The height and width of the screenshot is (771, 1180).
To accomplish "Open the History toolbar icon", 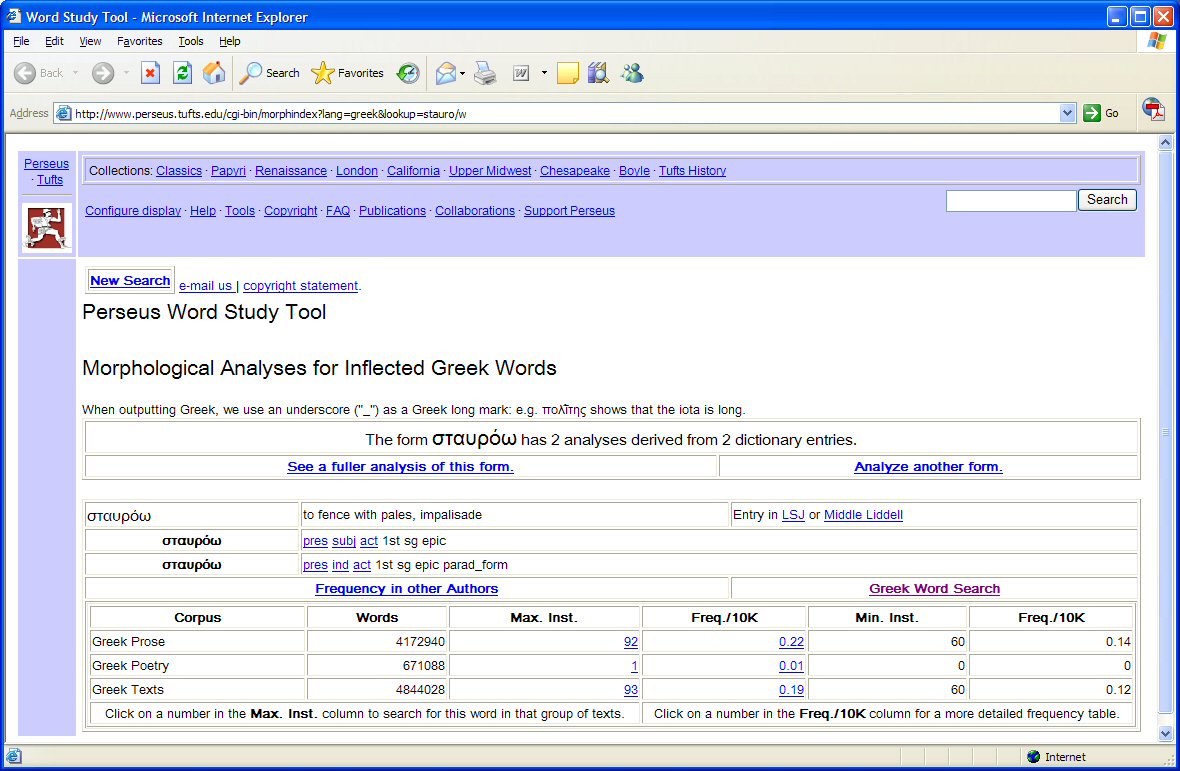I will [x=407, y=73].
